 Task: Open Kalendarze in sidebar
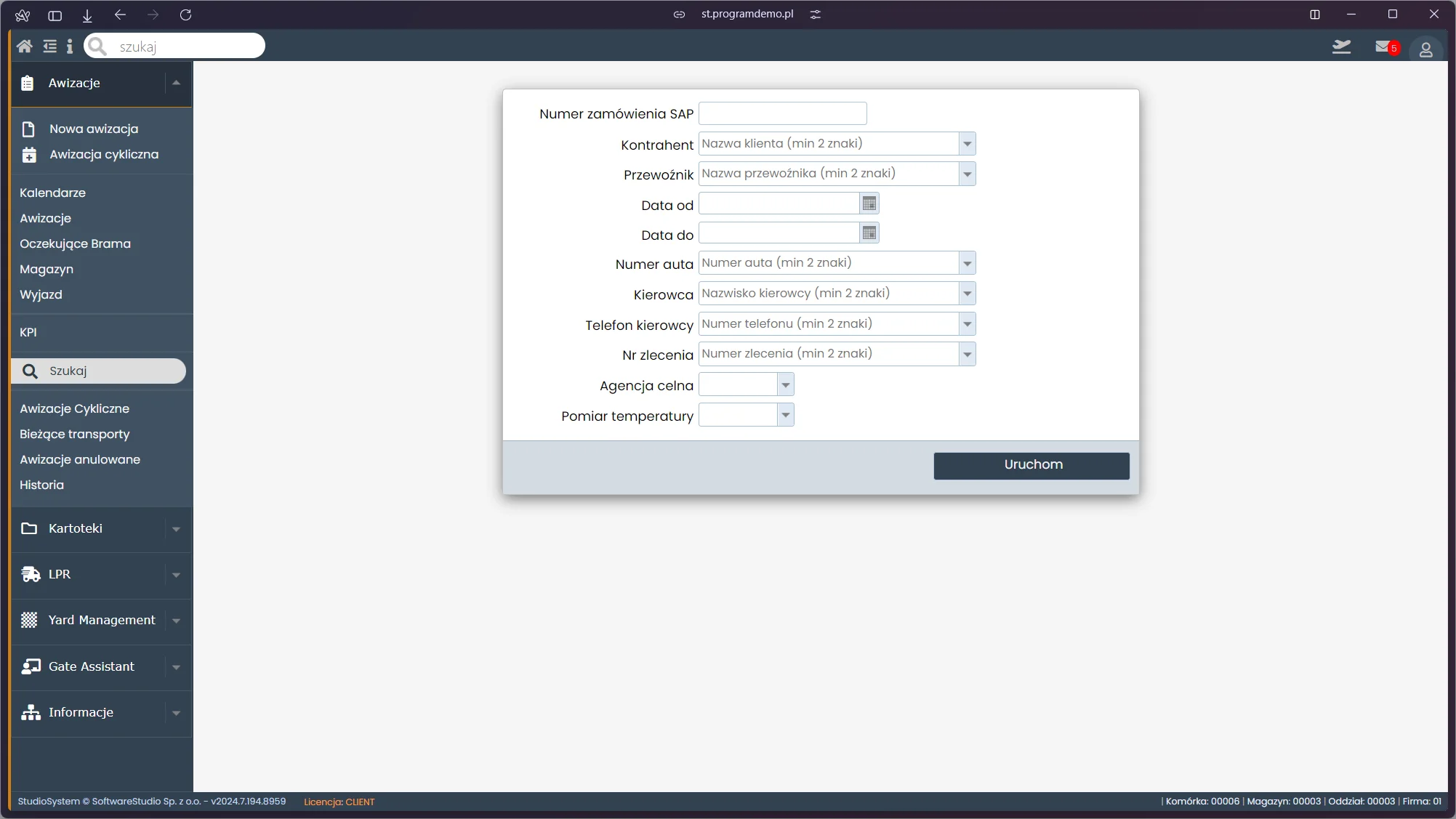52,193
